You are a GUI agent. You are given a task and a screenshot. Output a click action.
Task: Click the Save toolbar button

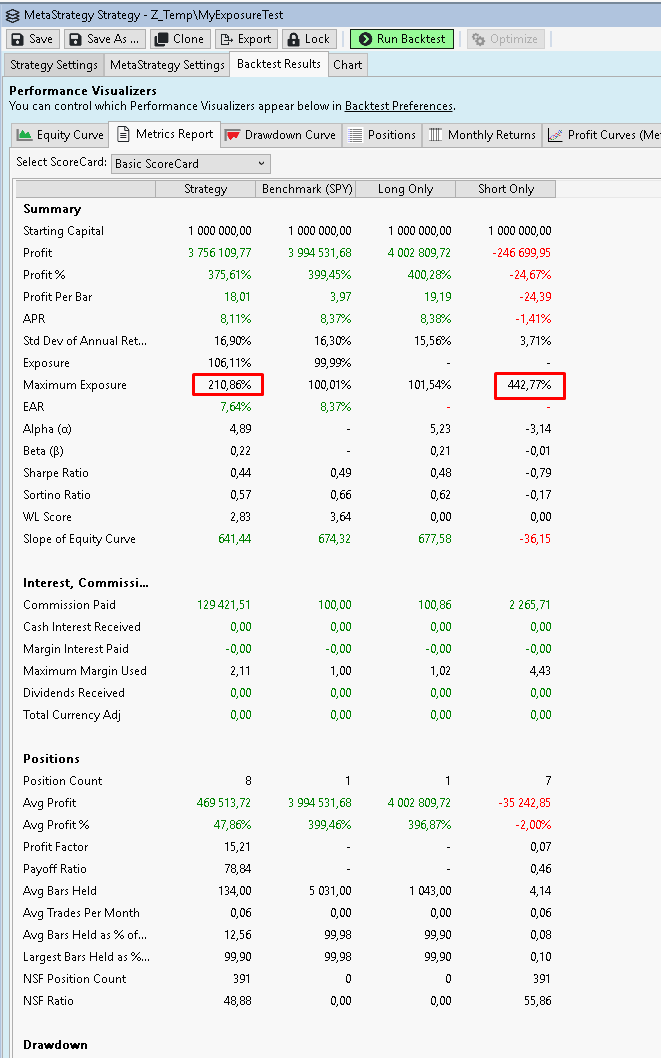click(32, 39)
